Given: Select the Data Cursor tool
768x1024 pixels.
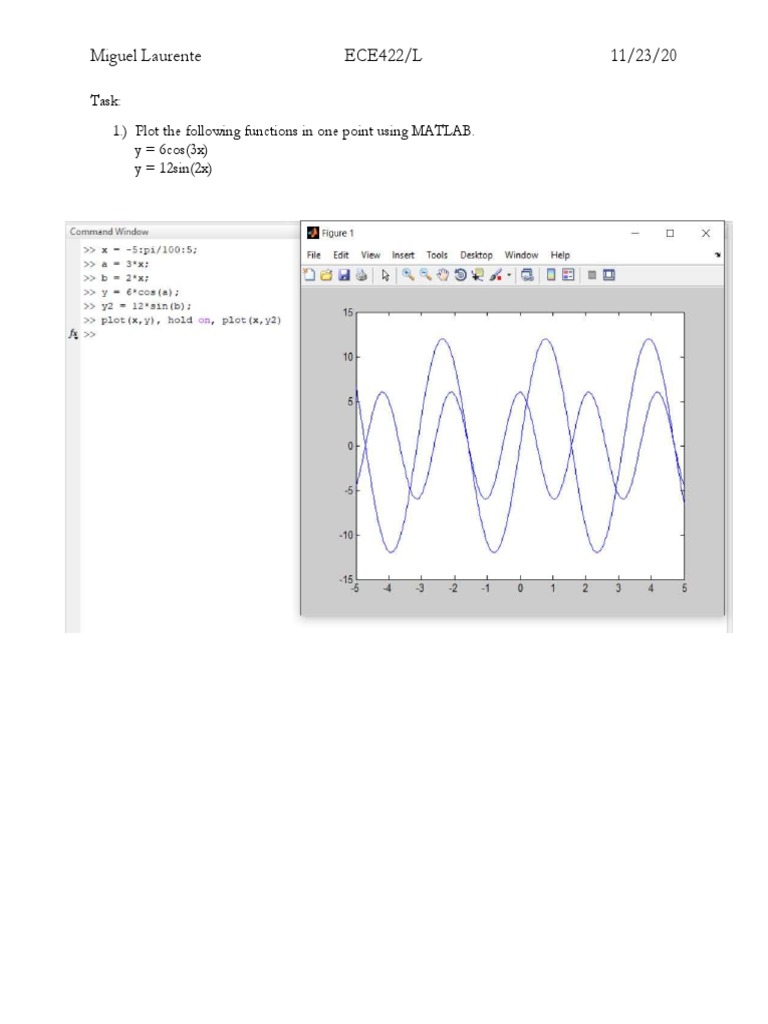Looking at the screenshot, I should pos(477,275).
